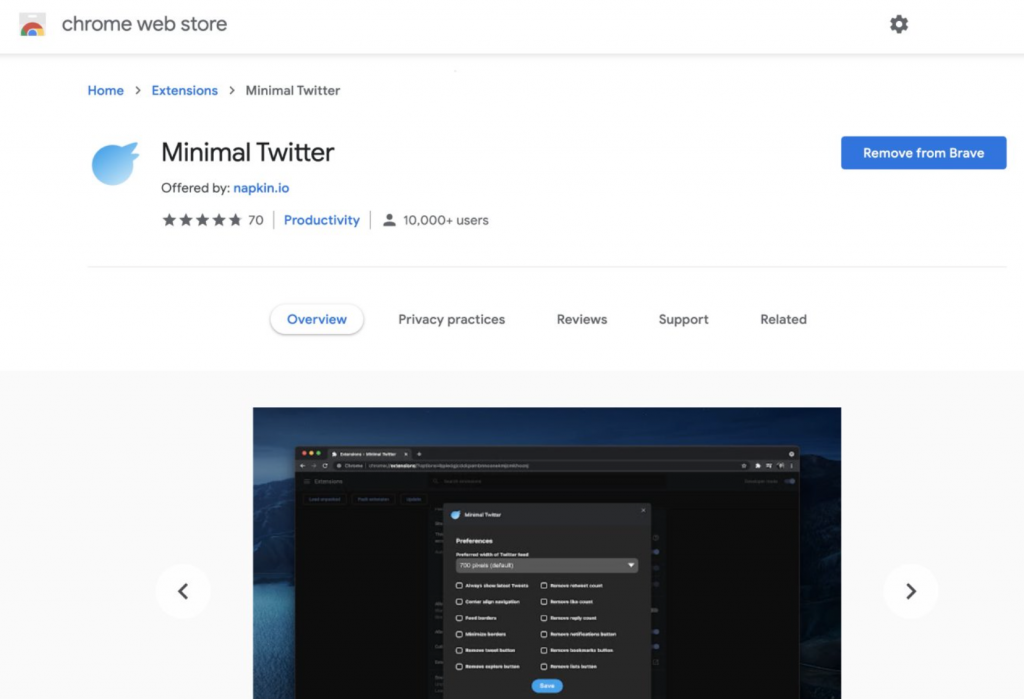Toggle Developer mode switch in the preview
1024x699 pixels.
(x=790, y=481)
